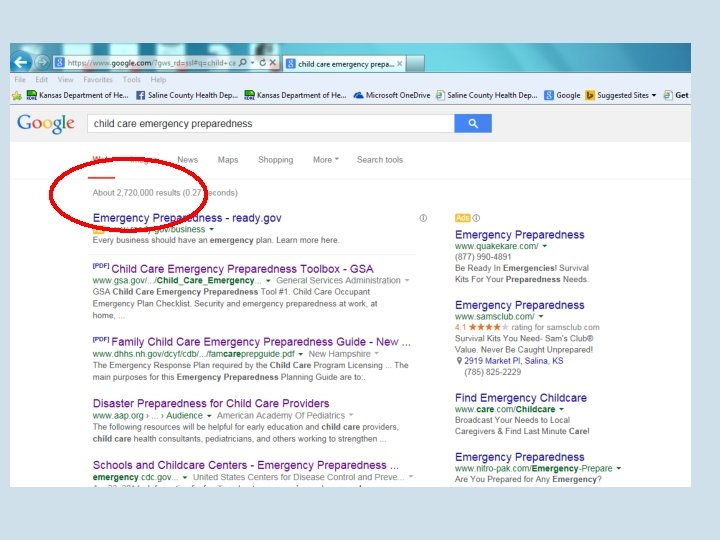Click the info icon next to Ads label
This screenshot has width=720, height=540.
(x=476, y=218)
